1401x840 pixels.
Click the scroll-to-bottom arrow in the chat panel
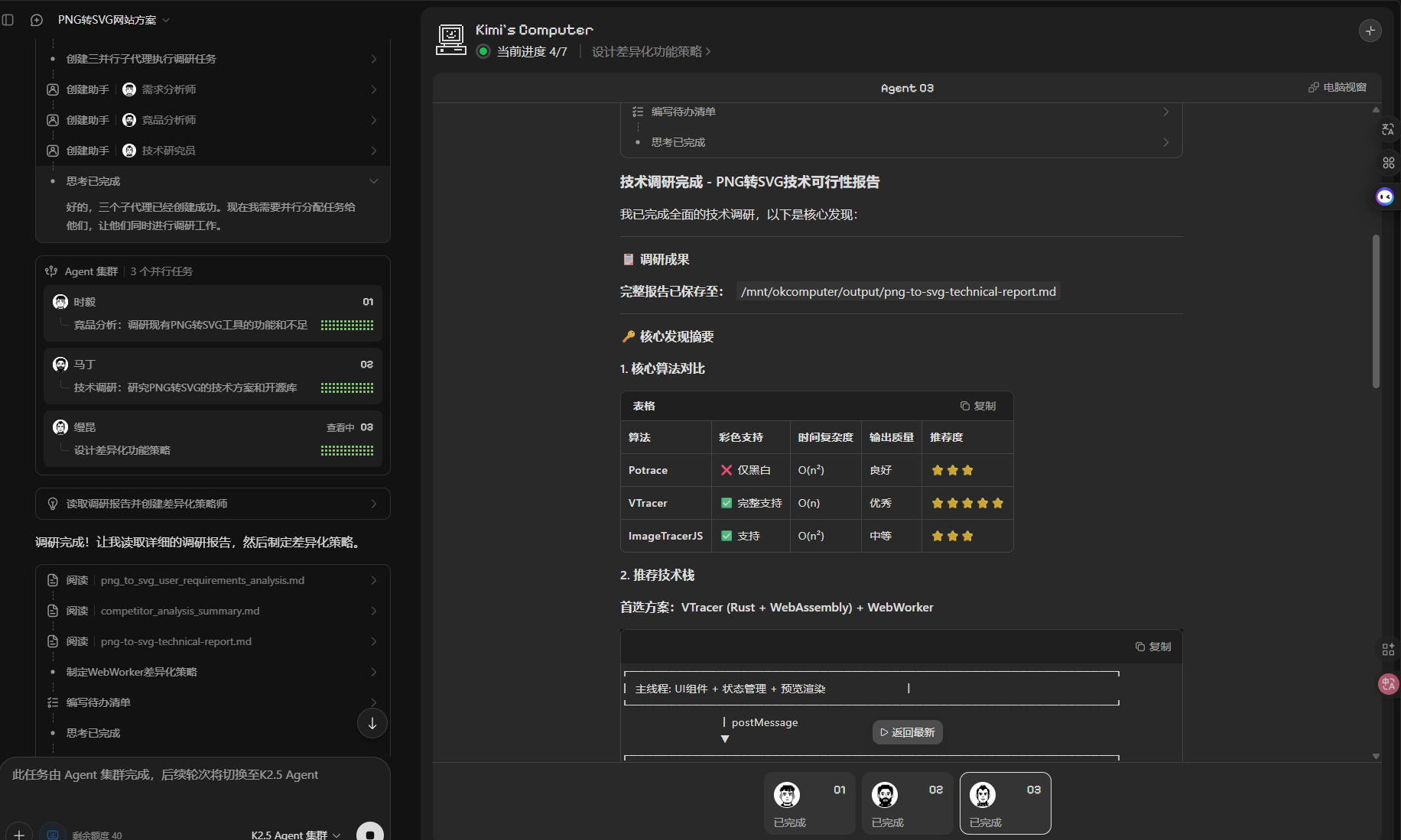coord(372,723)
